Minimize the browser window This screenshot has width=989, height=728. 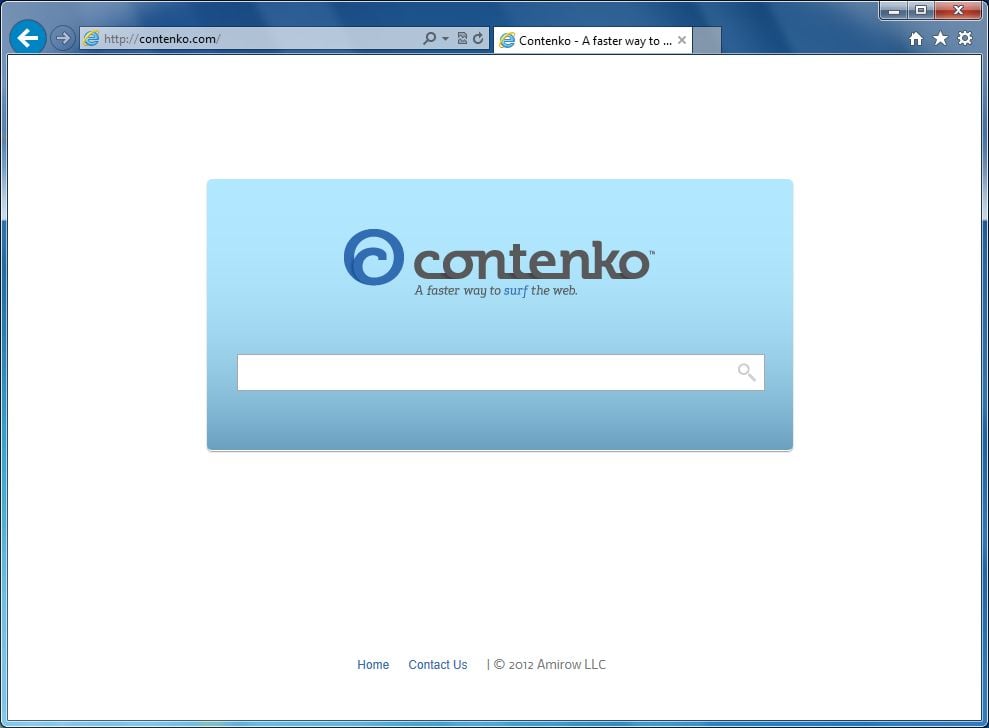(894, 10)
